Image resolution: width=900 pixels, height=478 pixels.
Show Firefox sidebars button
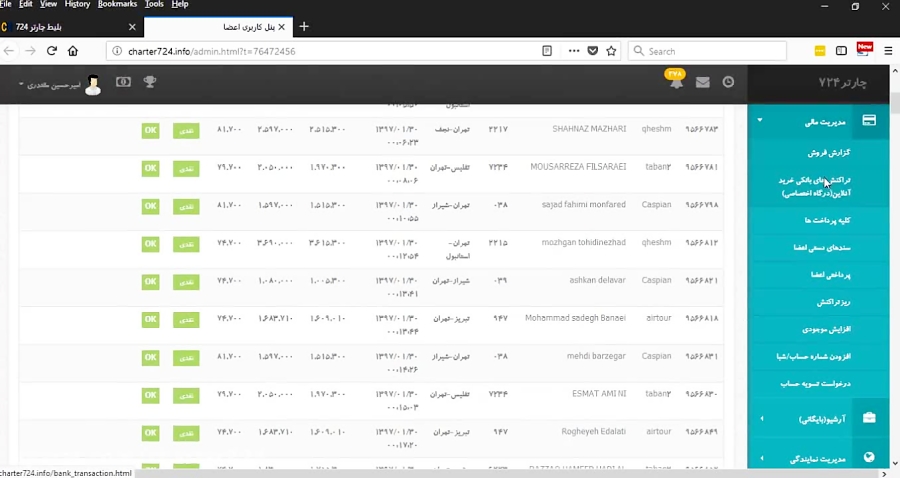[841, 51]
